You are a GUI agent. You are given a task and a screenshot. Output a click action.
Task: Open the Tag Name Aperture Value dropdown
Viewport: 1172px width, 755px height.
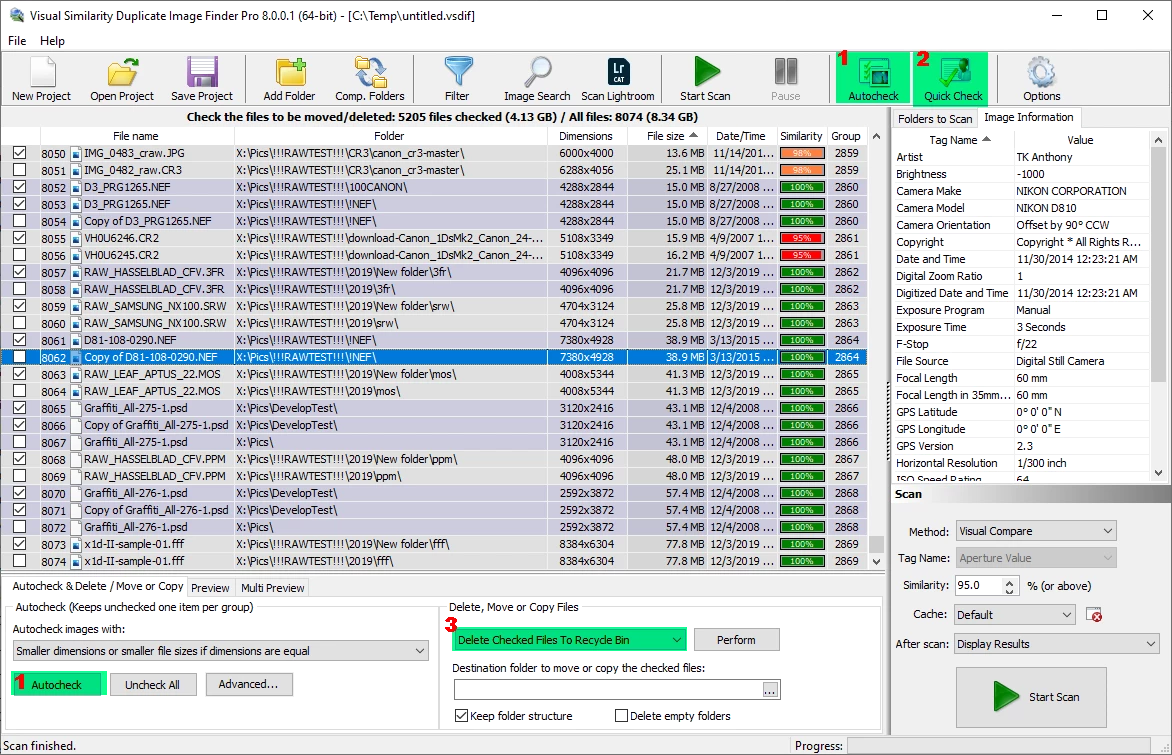(1036, 558)
